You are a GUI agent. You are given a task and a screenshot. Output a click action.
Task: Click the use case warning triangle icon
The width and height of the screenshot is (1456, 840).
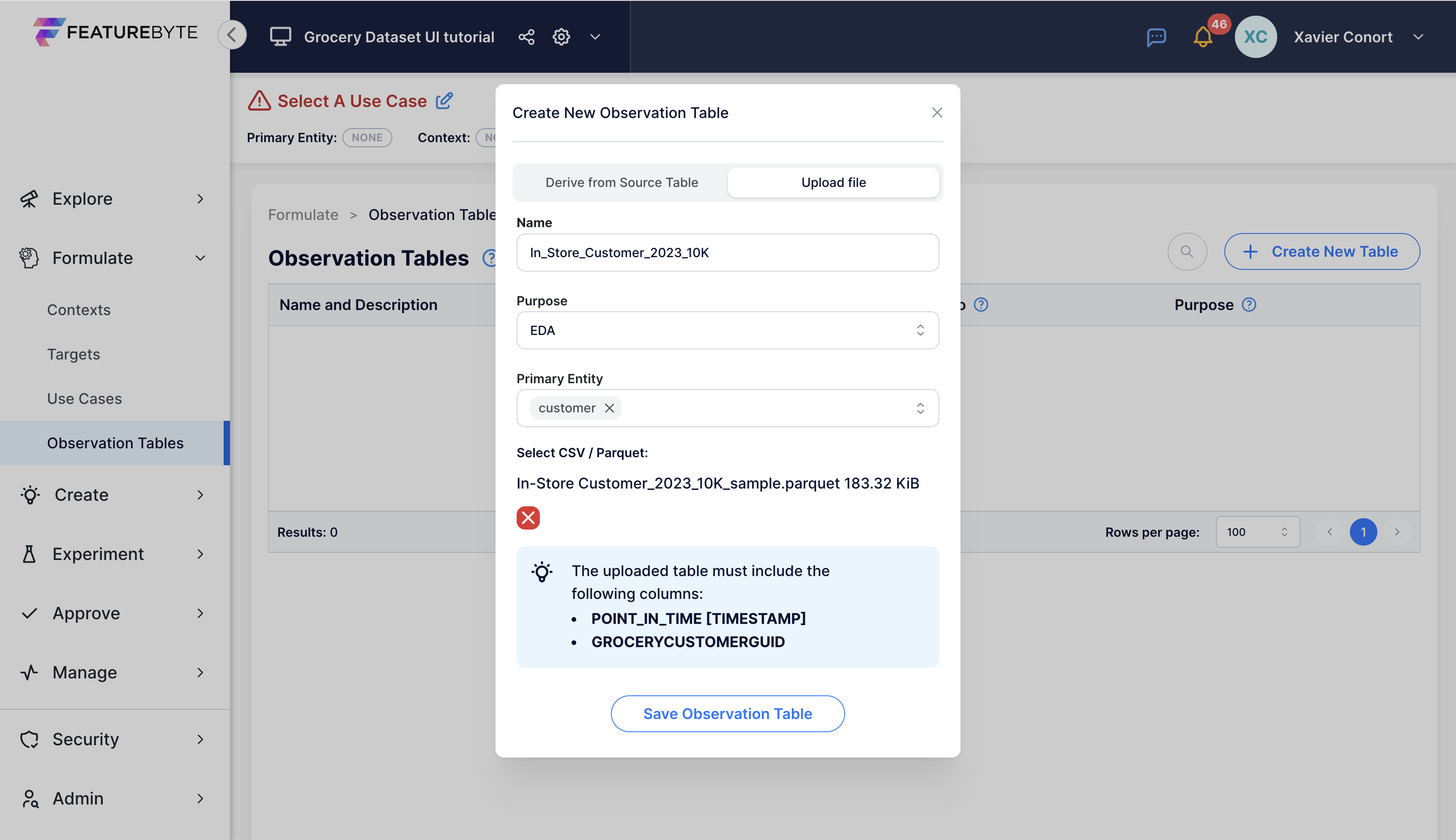pyautogui.click(x=259, y=100)
